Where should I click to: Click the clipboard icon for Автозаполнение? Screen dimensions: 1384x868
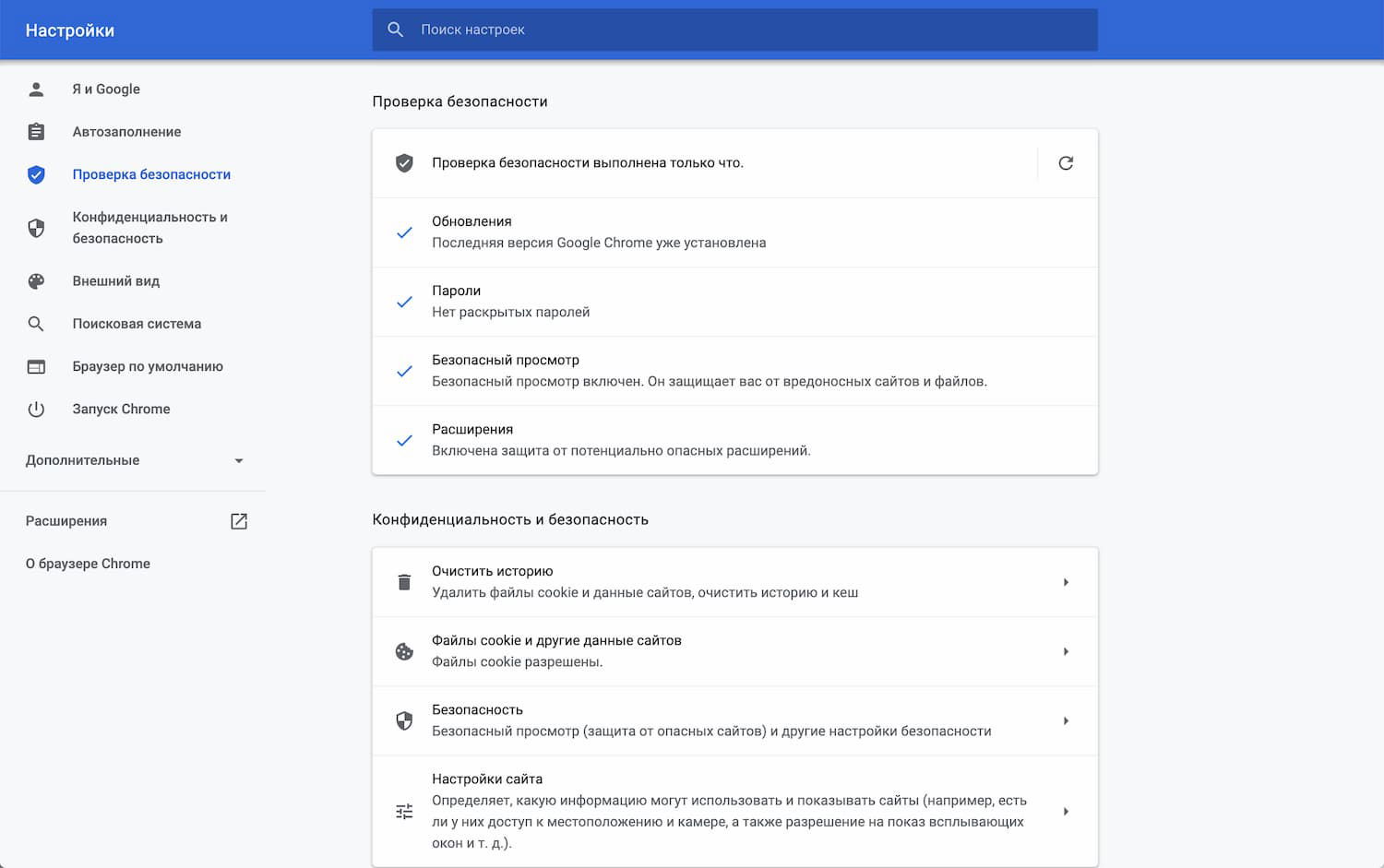point(36,131)
